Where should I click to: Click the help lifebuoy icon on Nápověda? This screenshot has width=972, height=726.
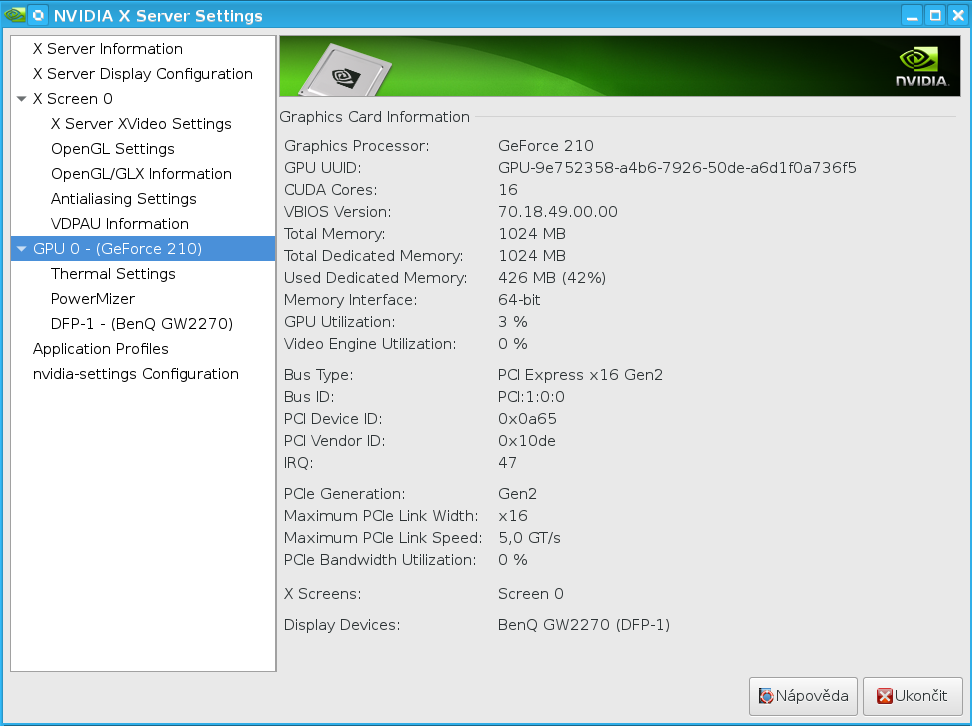coord(766,696)
